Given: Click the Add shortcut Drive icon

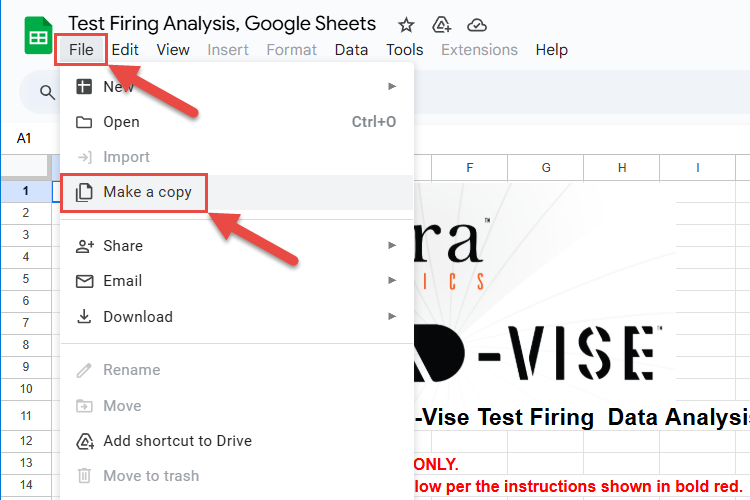Looking at the screenshot, I should tap(85, 441).
